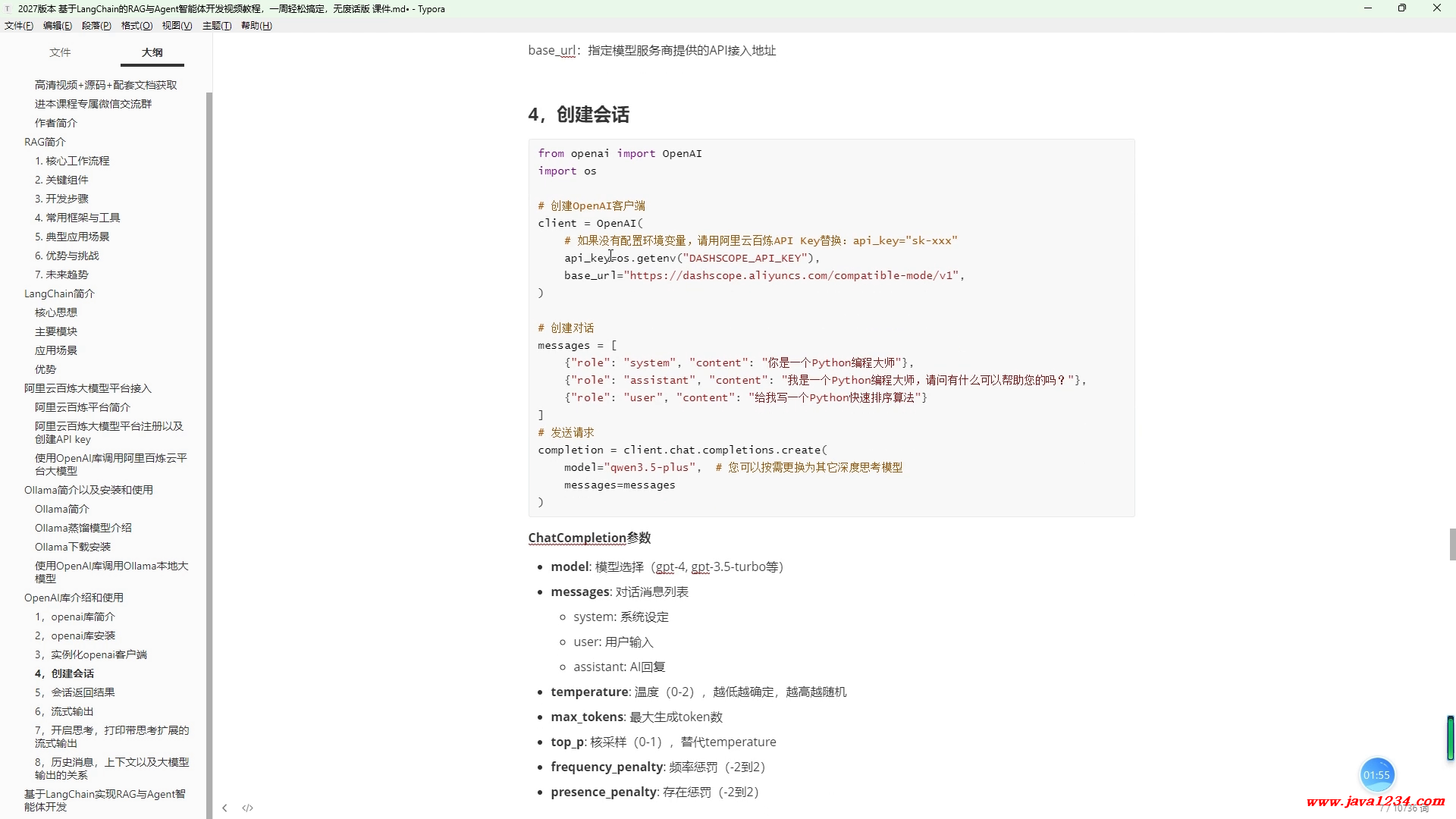Viewport: 1456px width, 819px height.
Task: Click the sidebar collapse arrow icon
Action: (224, 808)
